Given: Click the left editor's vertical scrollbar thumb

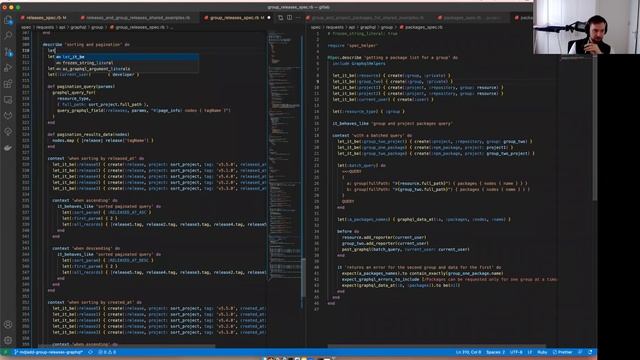Looking at the screenshot, I should (303, 278).
